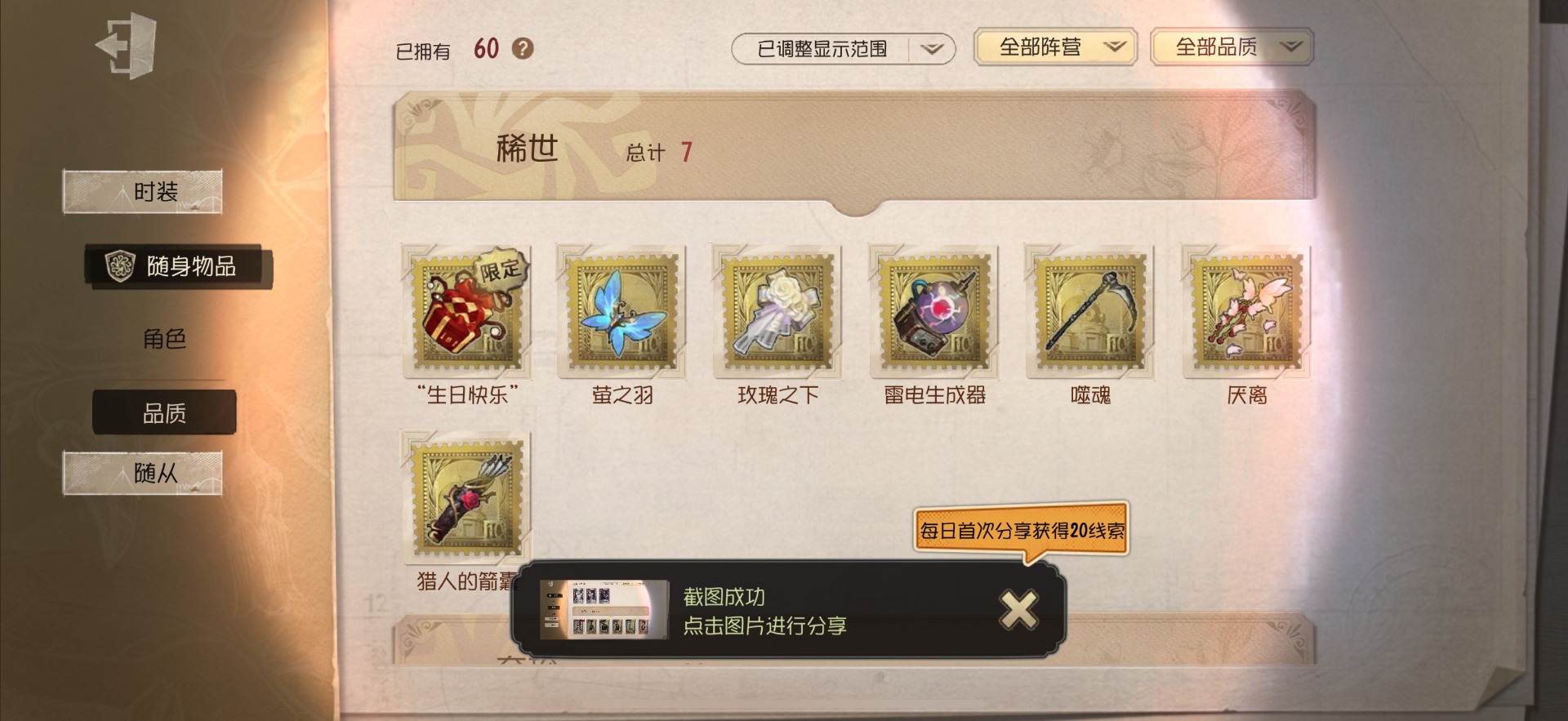The width and height of the screenshot is (1568, 721).
Task: Sort items by 品质
Action: (164, 412)
